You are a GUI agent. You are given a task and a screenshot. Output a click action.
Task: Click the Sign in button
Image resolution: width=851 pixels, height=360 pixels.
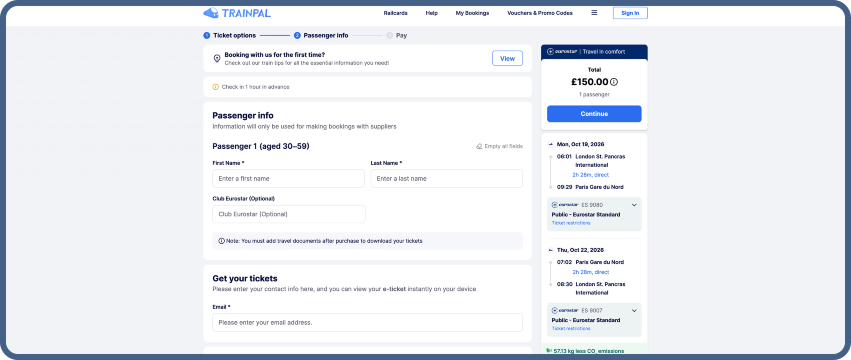coord(630,13)
